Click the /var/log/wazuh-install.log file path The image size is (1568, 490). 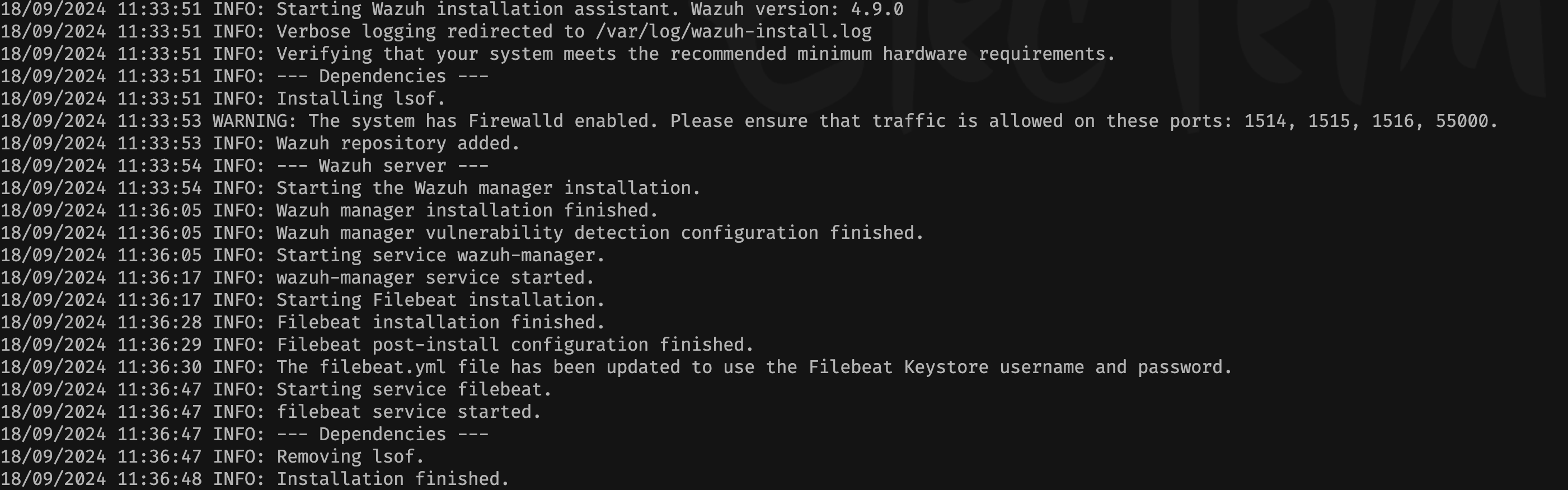click(x=734, y=32)
